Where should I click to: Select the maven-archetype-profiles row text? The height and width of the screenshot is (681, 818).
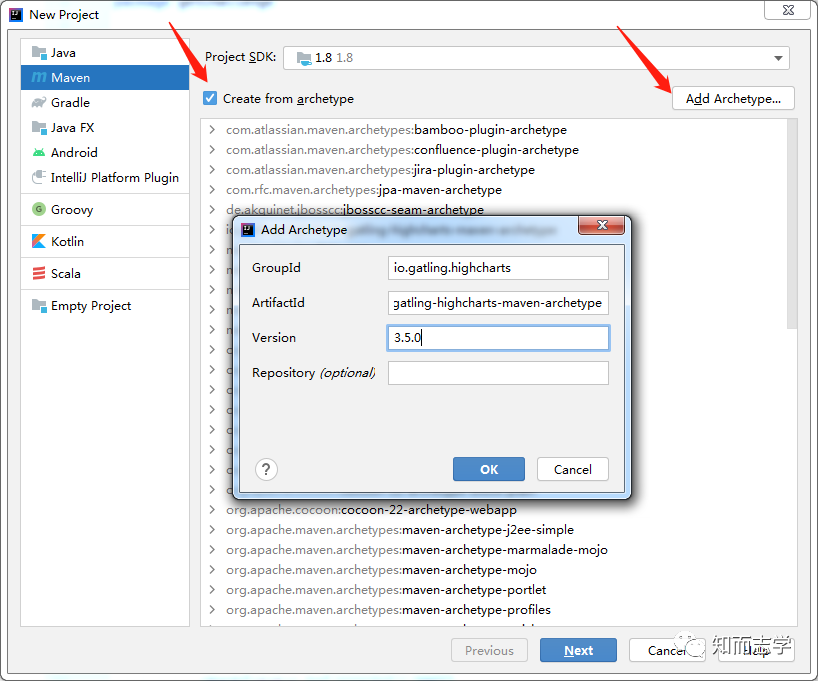click(388, 610)
